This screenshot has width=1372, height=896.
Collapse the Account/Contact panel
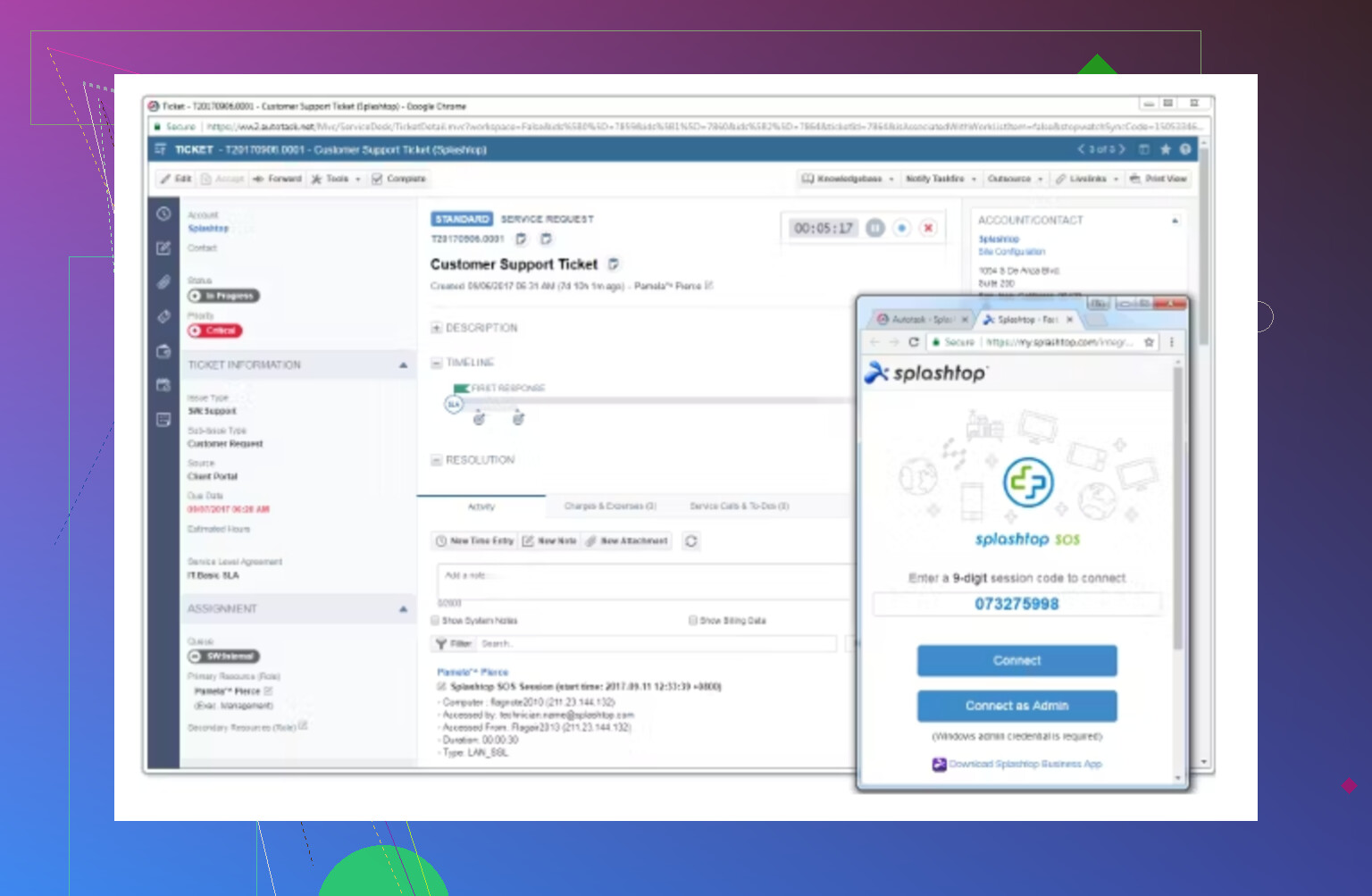point(1175,220)
